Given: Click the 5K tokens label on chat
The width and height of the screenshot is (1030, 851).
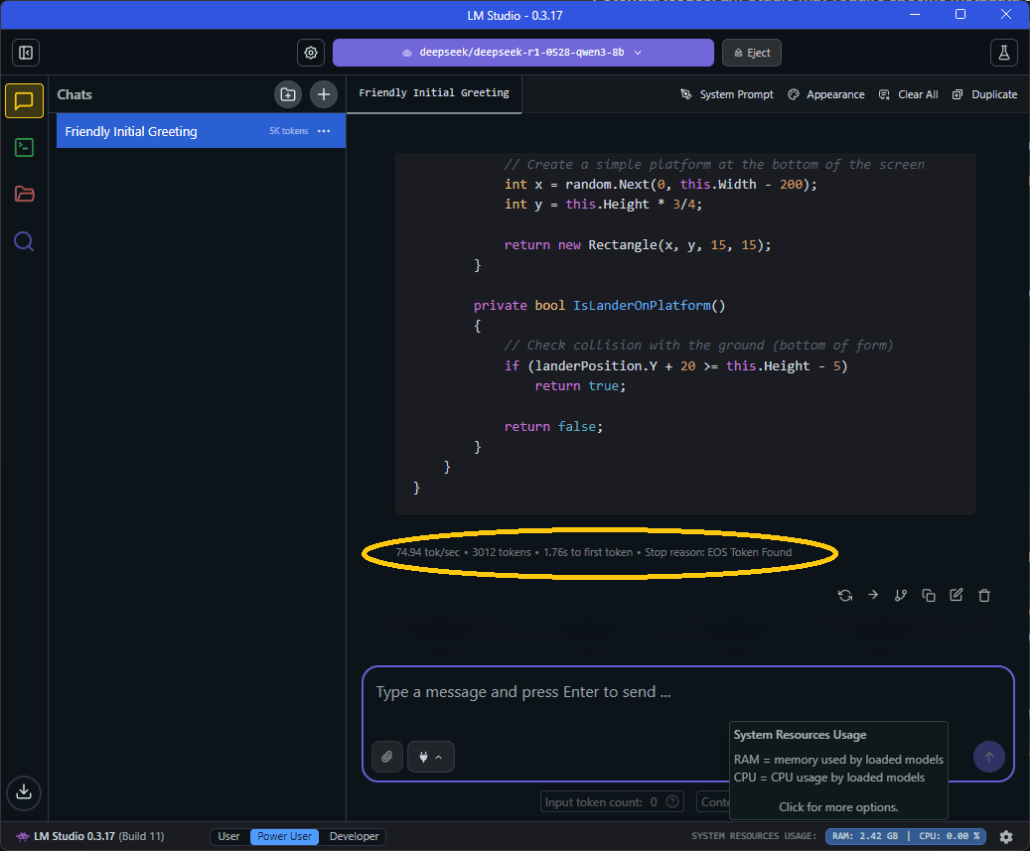Looking at the screenshot, I should (288, 131).
